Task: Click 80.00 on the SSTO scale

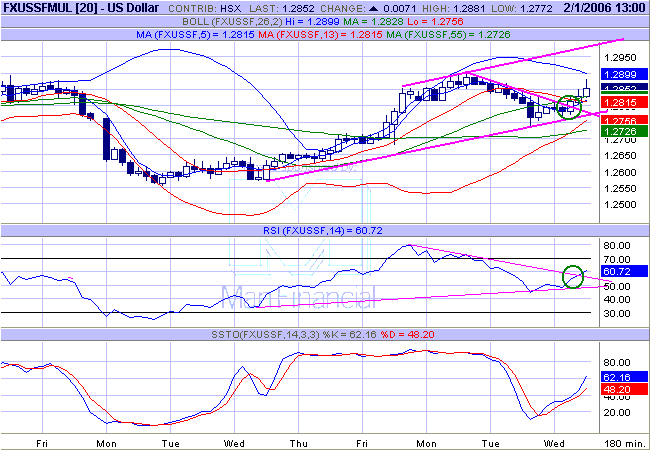Action: pos(617,363)
